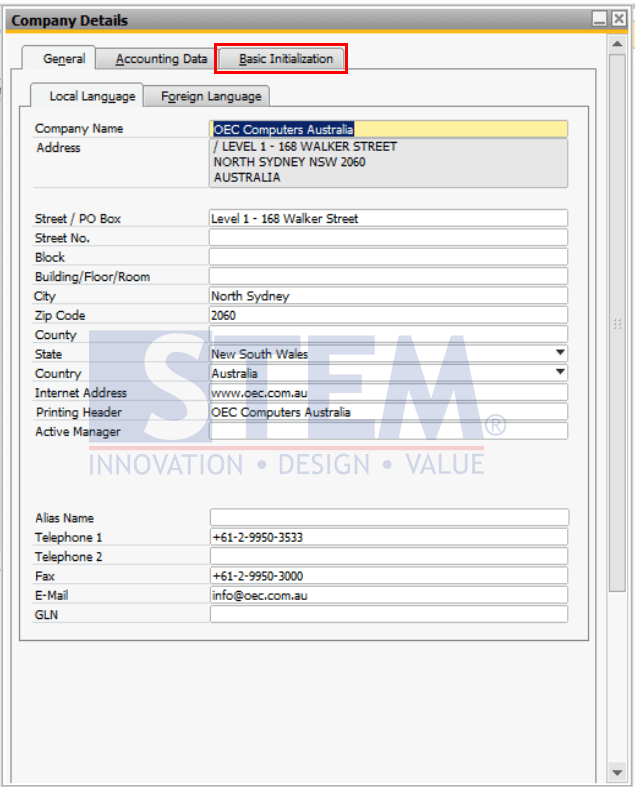Viewport: 635px width, 787px height.
Task: Minimize the Company Details window
Action: click(x=599, y=19)
